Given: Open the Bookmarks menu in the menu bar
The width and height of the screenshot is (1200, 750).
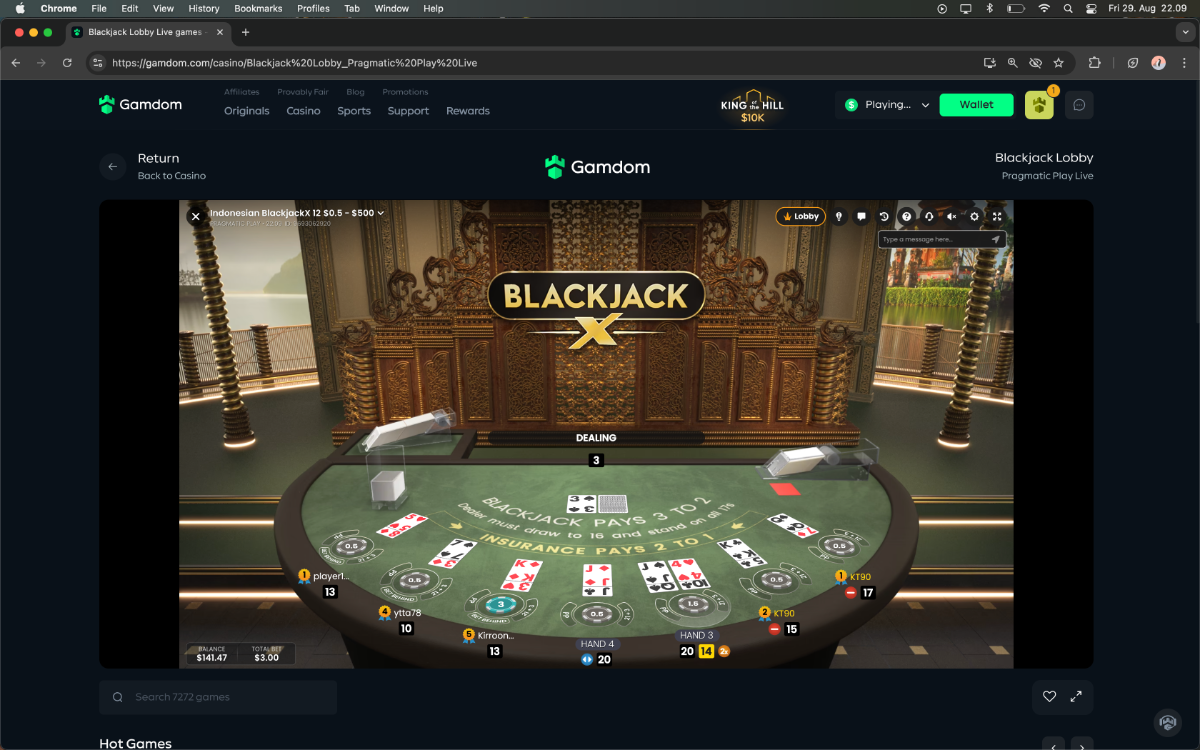Looking at the screenshot, I should tap(258, 8).
